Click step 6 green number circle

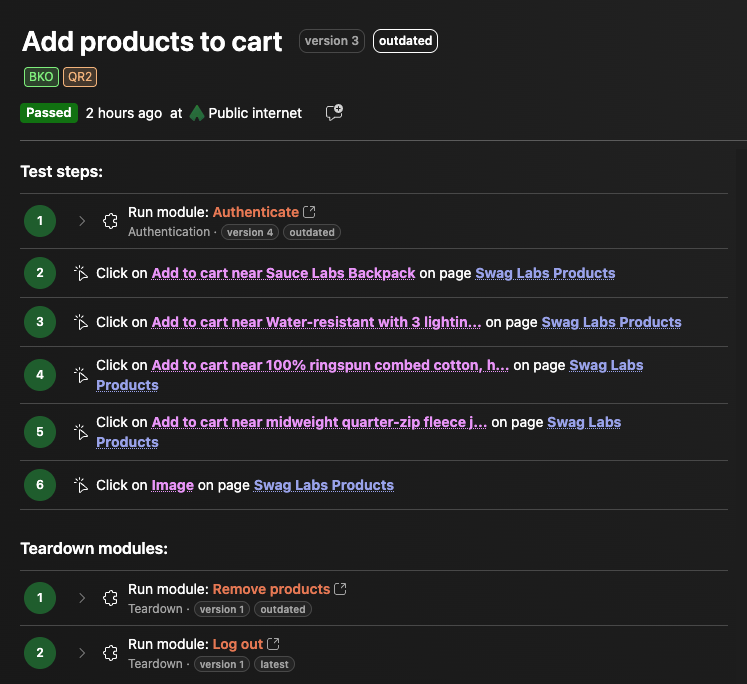[x=40, y=485]
